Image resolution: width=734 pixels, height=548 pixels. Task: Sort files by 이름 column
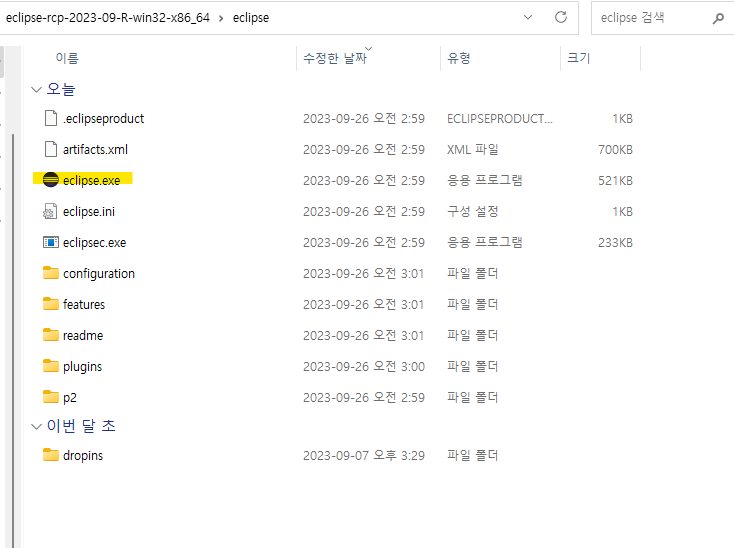(67, 58)
